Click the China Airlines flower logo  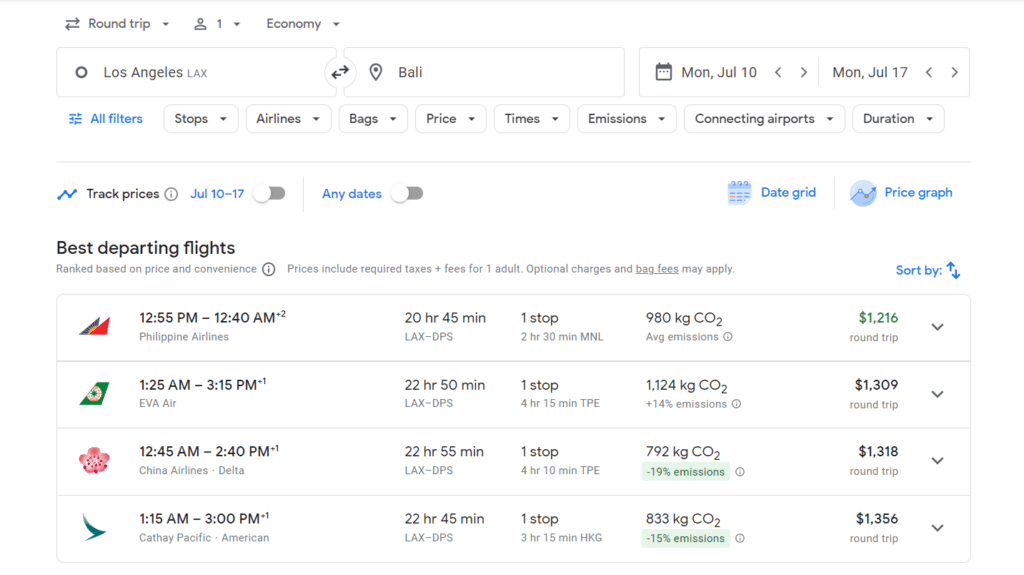pos(95,460)
